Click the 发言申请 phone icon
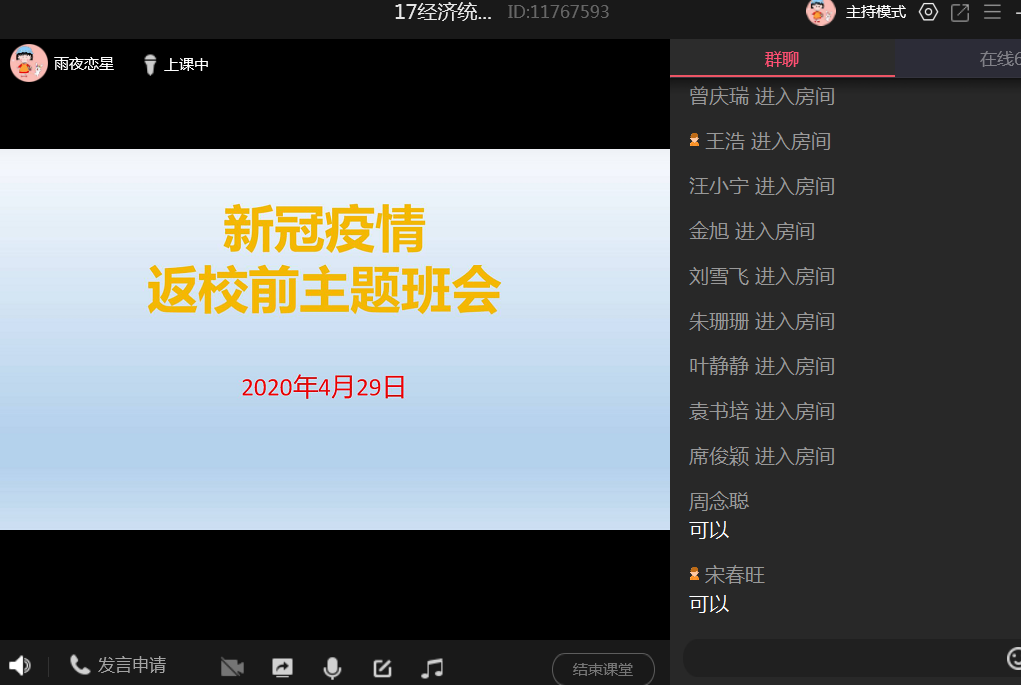Viewport: 1021px width, 685px height. [x=80, y=665]
